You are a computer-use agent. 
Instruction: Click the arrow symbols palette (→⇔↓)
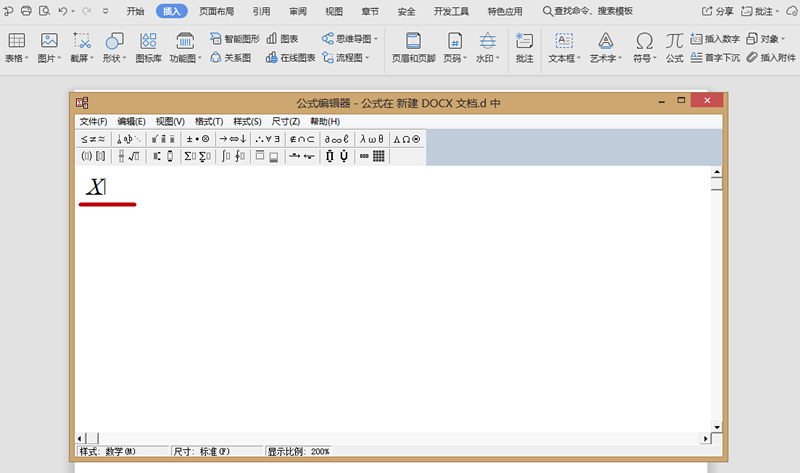click(x=232, y=139)
